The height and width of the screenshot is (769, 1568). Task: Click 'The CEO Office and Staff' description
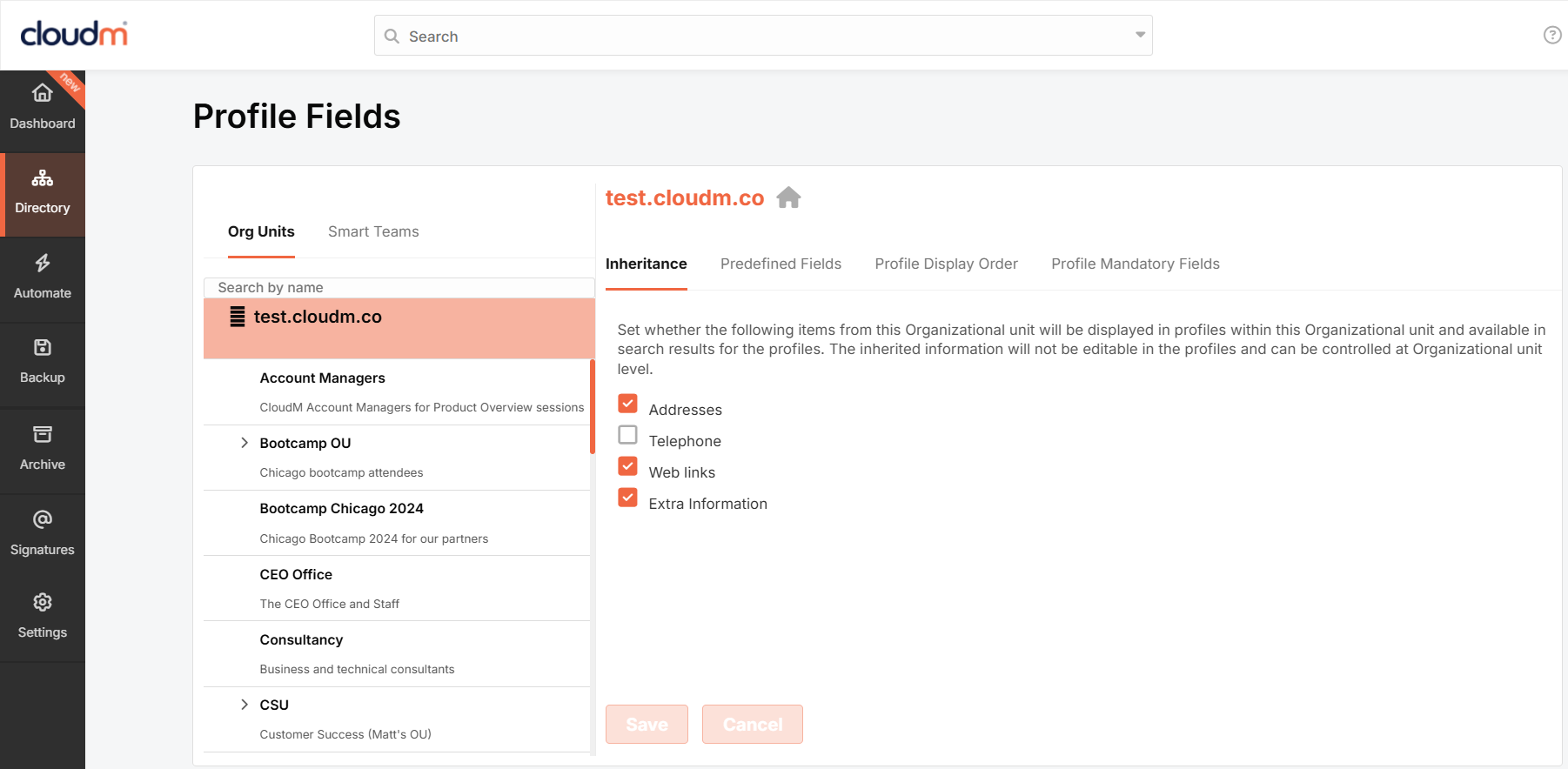[x=329, y=604]
